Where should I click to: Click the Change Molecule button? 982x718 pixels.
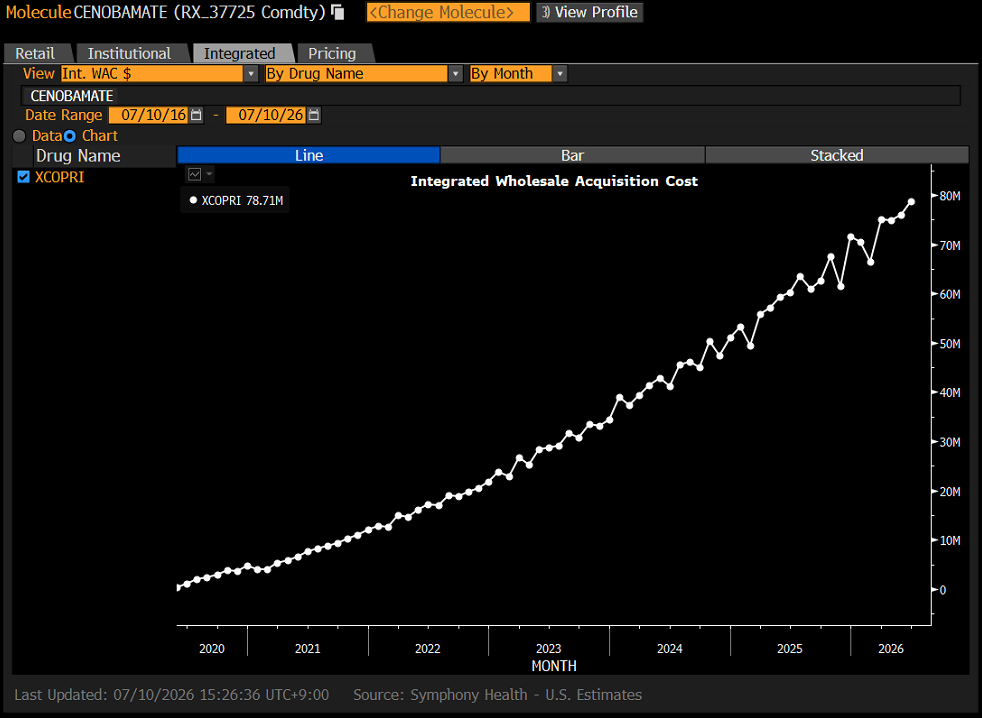[448, 12]
